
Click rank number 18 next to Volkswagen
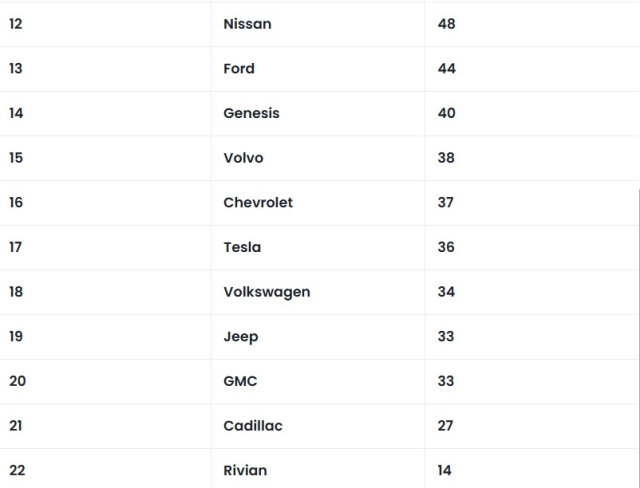[16, 292]
